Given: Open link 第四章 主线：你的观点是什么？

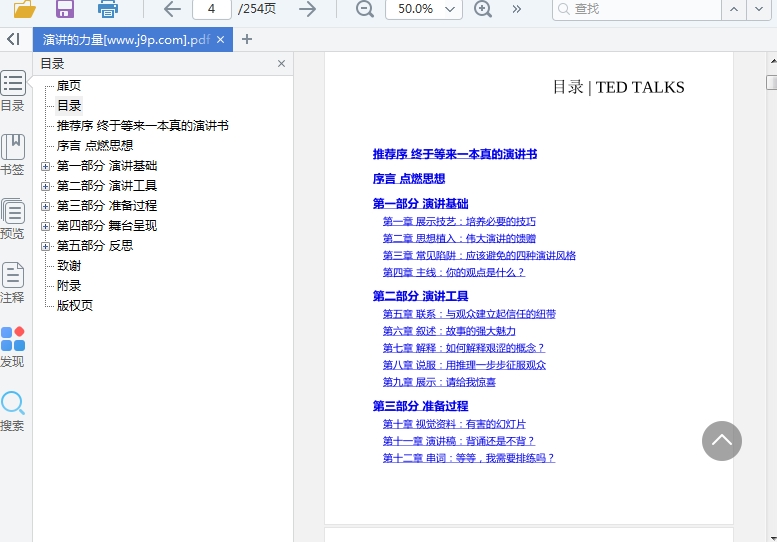Looking at the screenshot, I should point(453,272).
